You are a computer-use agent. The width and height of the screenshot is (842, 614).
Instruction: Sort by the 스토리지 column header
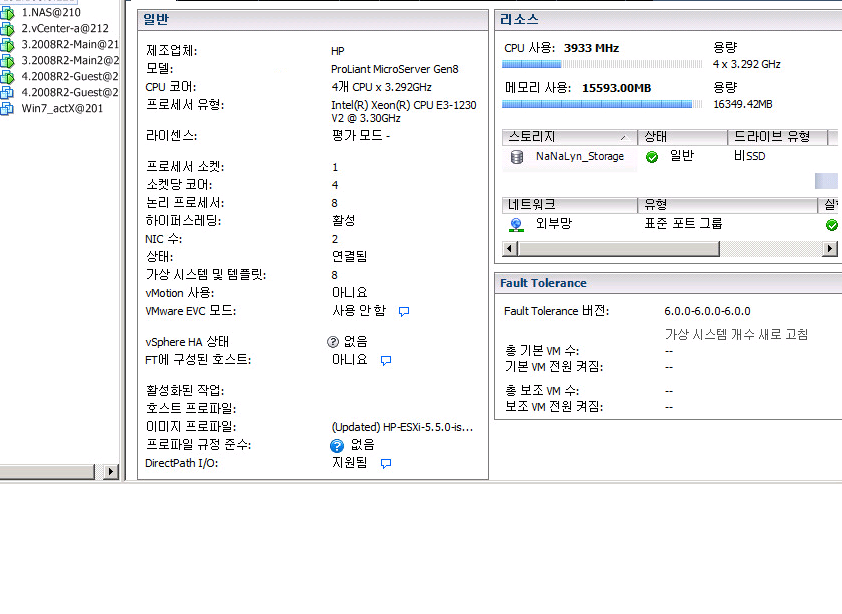click(x=570, y=137)
